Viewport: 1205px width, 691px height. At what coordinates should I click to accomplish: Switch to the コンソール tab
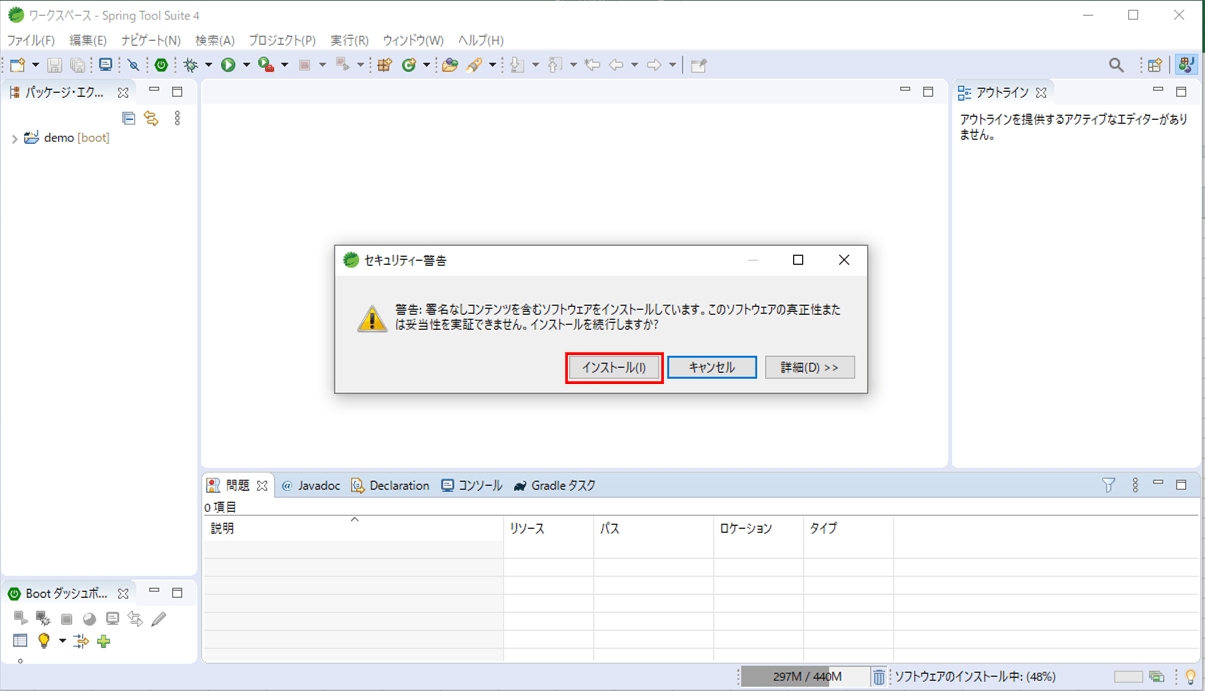(472, 486)
